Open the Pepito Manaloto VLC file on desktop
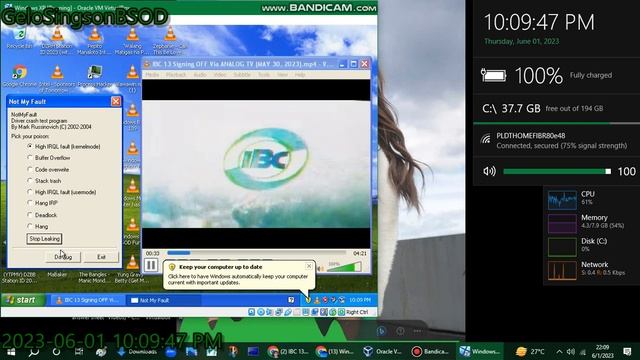Viewport: 640px width, 360px height. coord(95,41)
